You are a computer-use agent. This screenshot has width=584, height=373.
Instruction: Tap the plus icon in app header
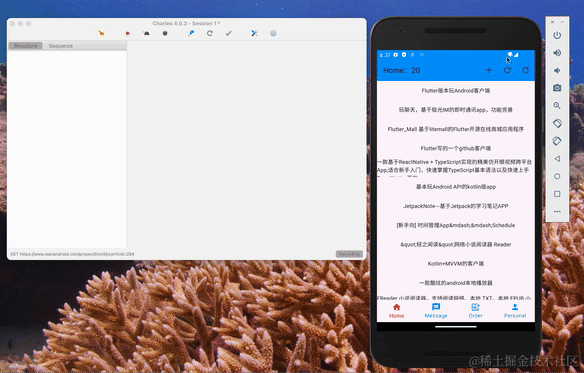(489, 70)
